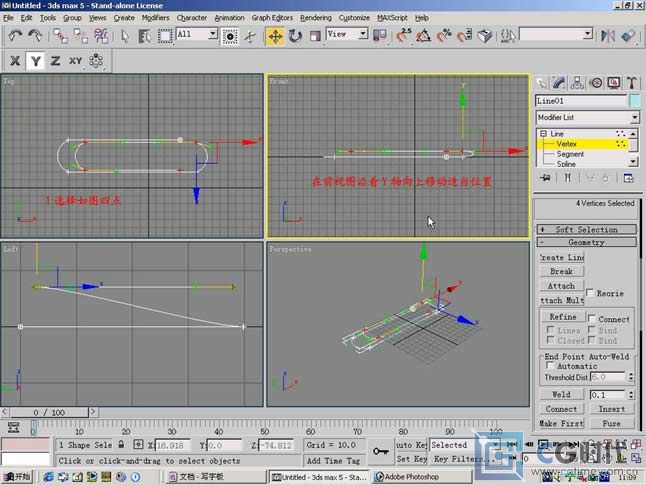Click the Line01 object name field
646x485 pixels.
click(x=581, y=101)
